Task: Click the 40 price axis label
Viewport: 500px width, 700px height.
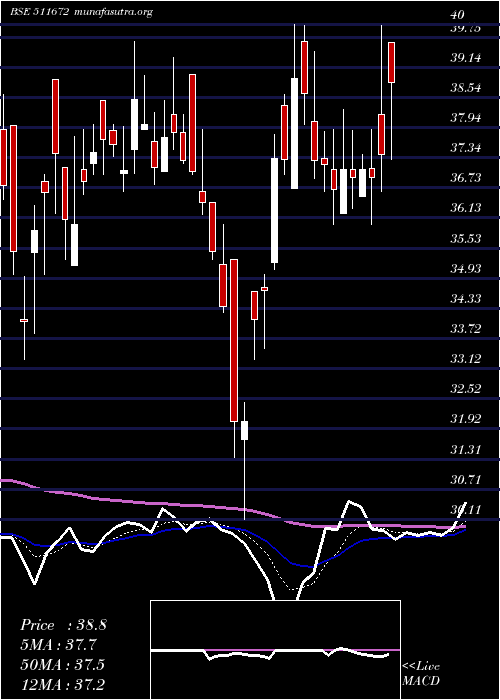Action: (x=457, y=15)
